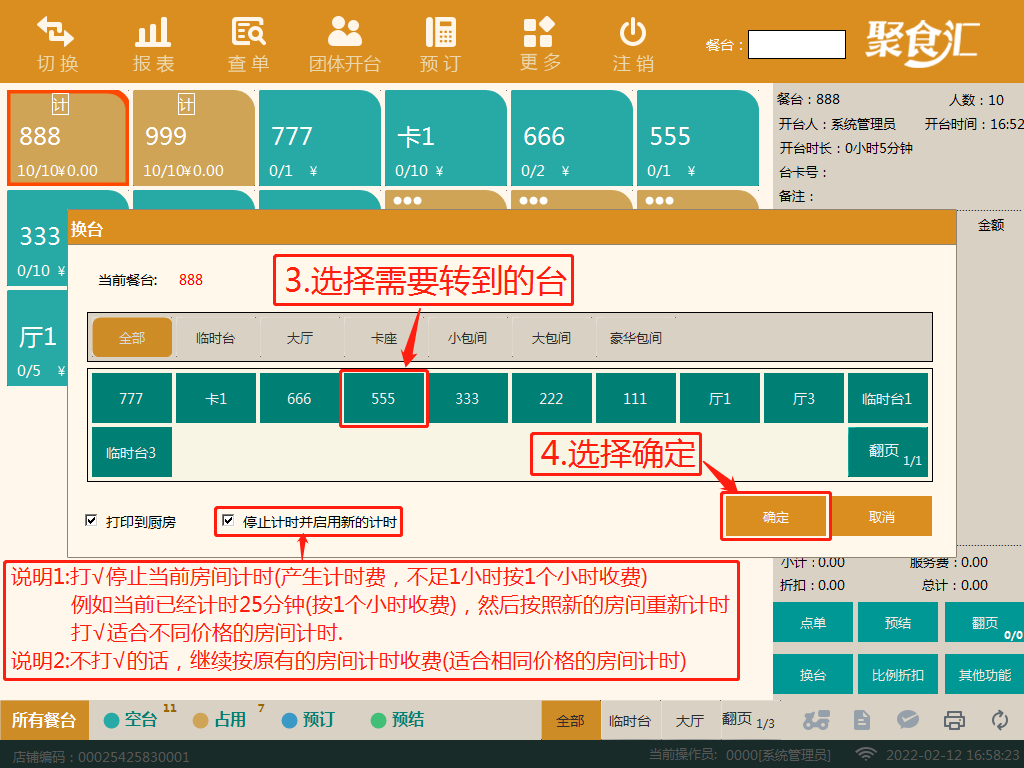Toggle the 打印到厨房 checkbox
This screenshot has height=768, width=1024.
point(91,520)
